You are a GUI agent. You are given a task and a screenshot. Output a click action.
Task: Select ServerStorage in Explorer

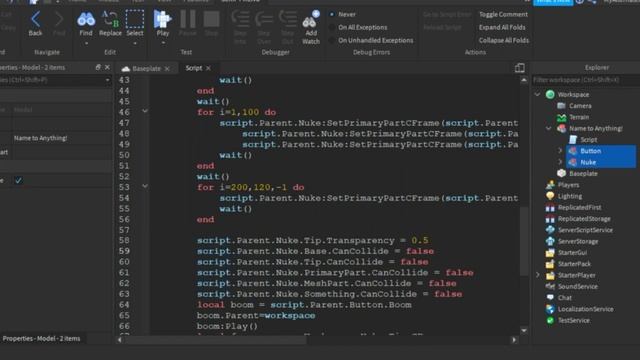(578, 241)
